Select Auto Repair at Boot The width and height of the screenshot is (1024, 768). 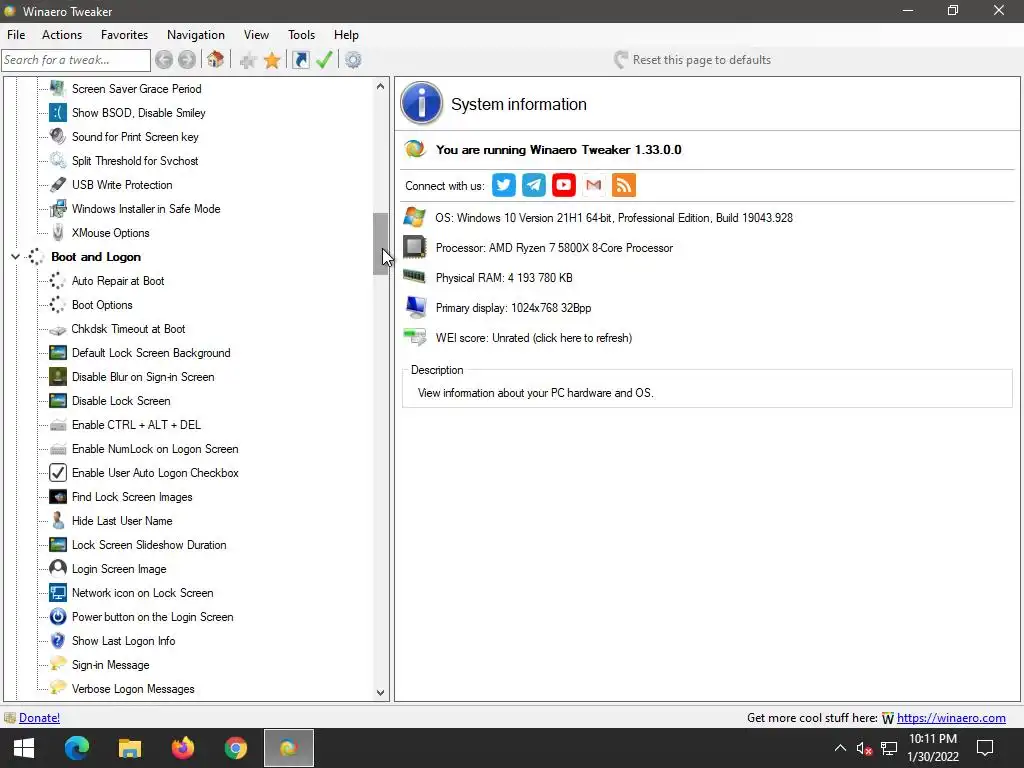118,281
